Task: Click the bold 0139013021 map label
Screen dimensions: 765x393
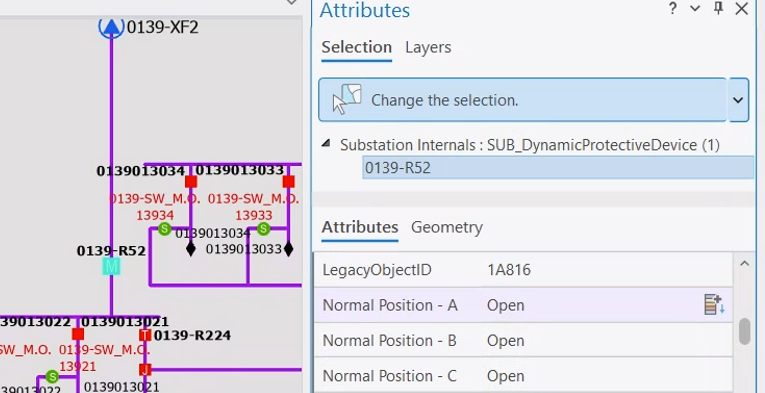Action: [x=125, y=322]
